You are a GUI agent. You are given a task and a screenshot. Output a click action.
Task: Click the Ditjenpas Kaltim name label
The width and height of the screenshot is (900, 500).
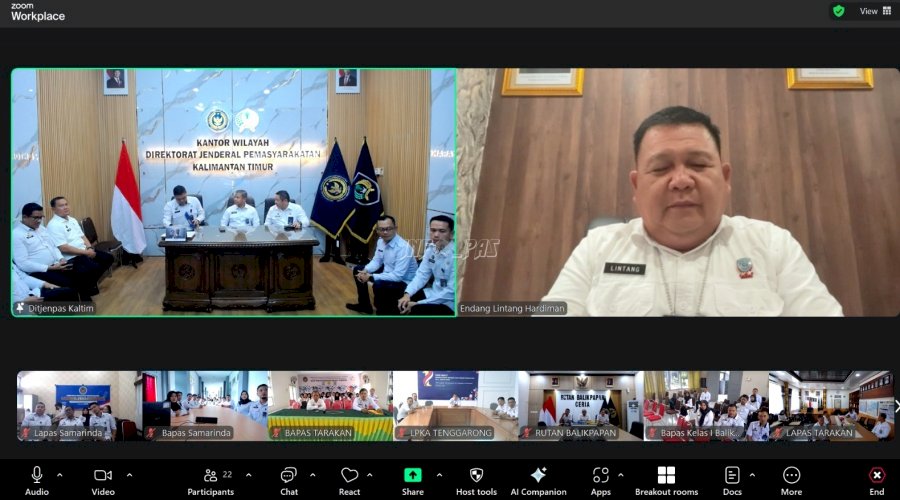pyautogui.click(x=61, y=308)
